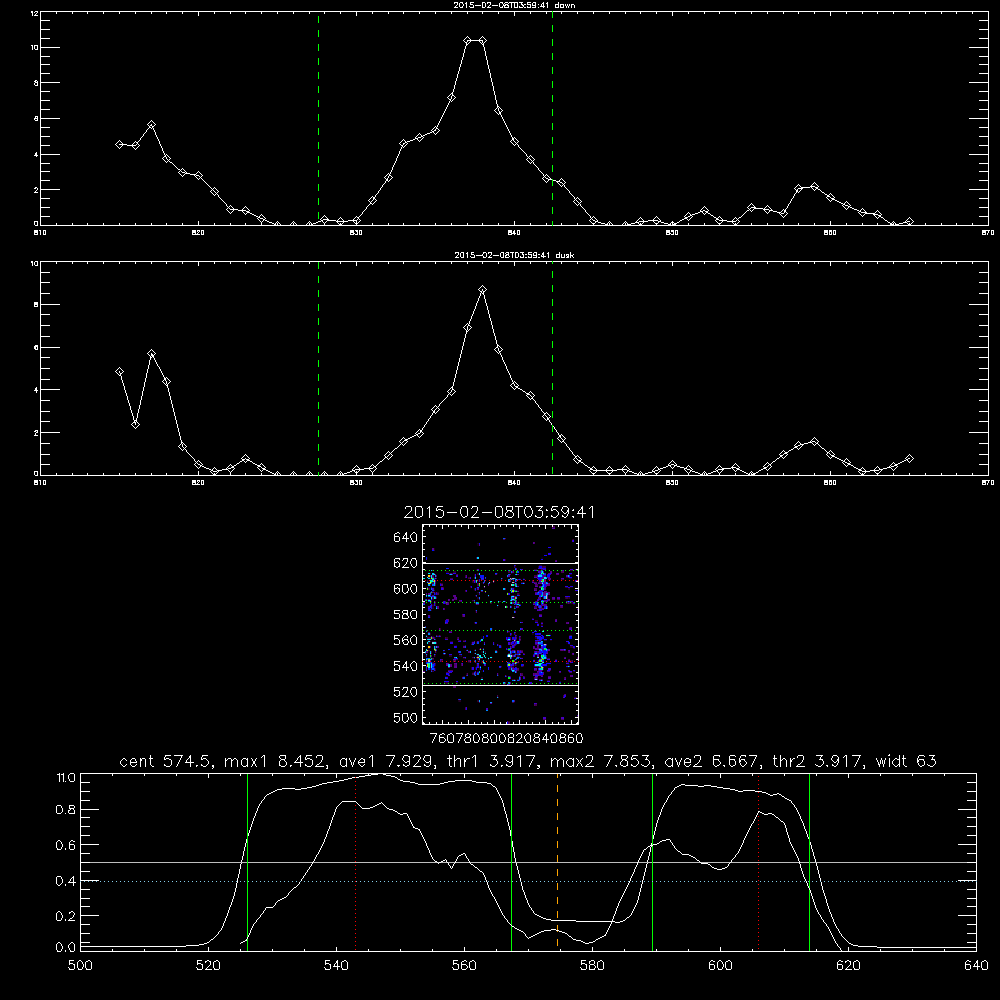Click y-axis label 10 on the dusk plot
Screen dimensions: 1000x1000
click(x=34, y=263)
